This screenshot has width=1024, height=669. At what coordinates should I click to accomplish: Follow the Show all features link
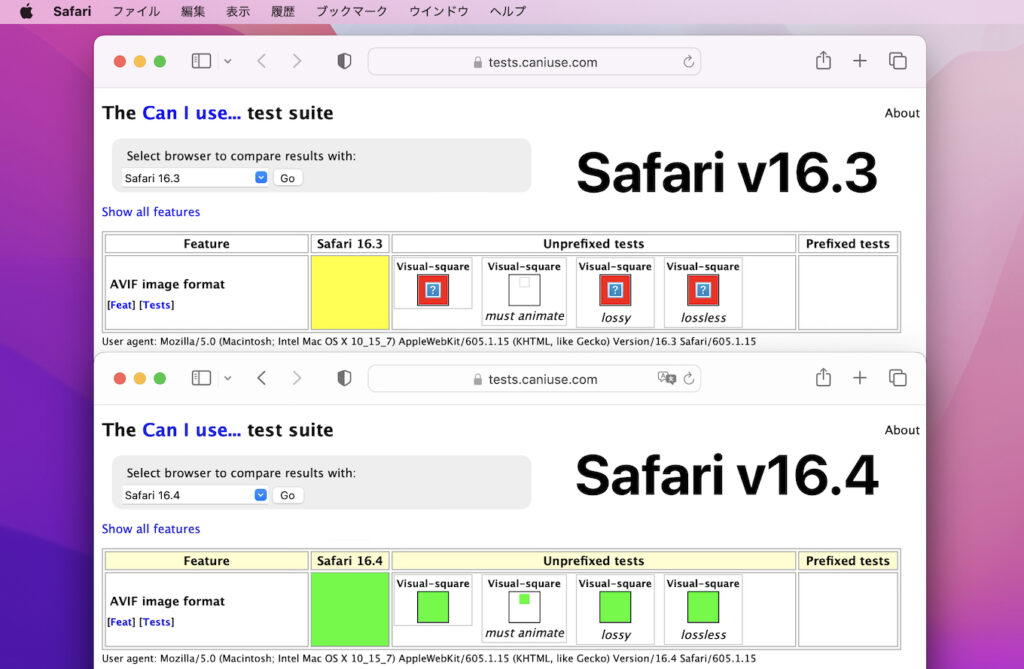pos(151,211)
